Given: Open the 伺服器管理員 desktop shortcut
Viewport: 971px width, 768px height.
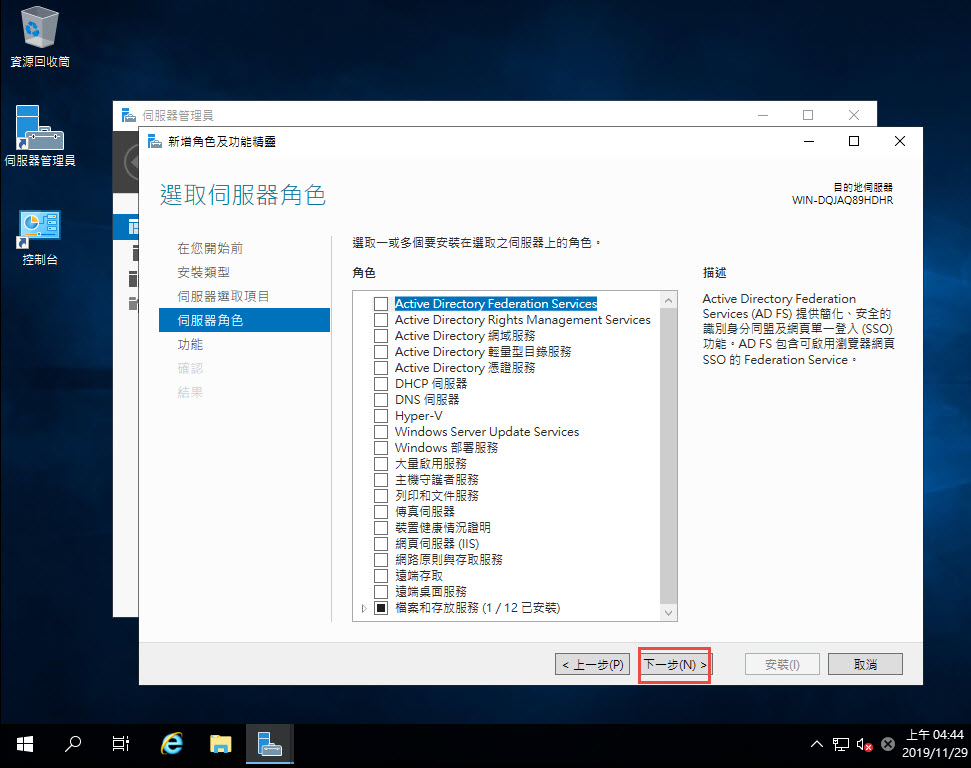Looking at the screenshot, I should (40, 136).
